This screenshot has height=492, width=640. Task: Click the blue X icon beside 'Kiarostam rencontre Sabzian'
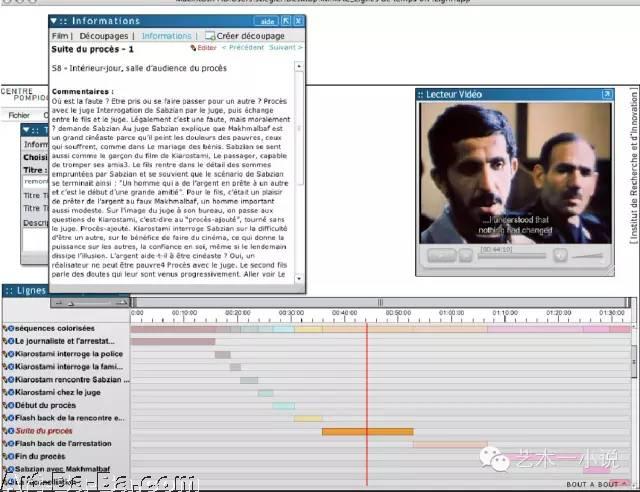click(x=11, y=380)
